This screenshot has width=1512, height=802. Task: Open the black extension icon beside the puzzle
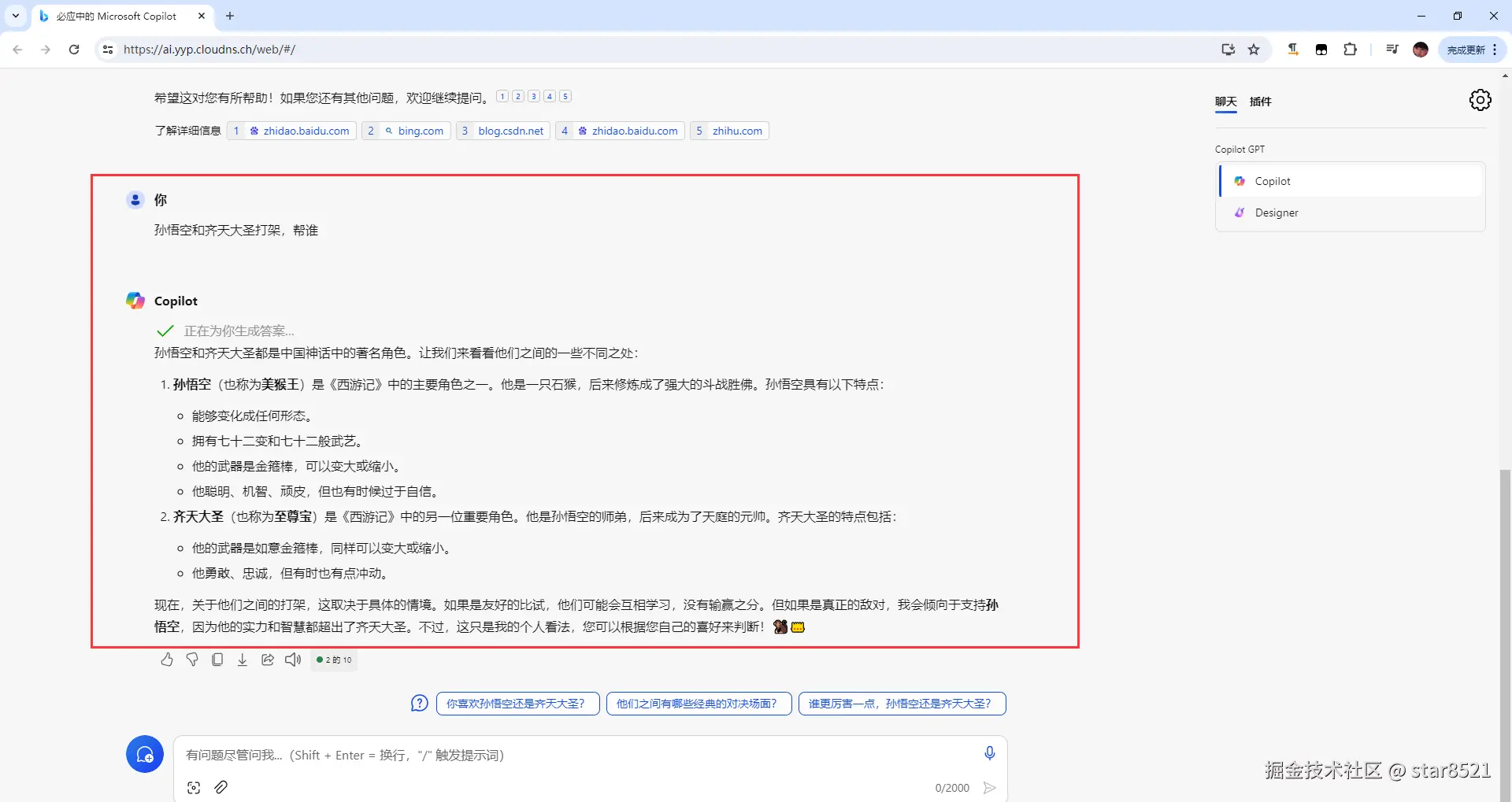click(1321, 50)
